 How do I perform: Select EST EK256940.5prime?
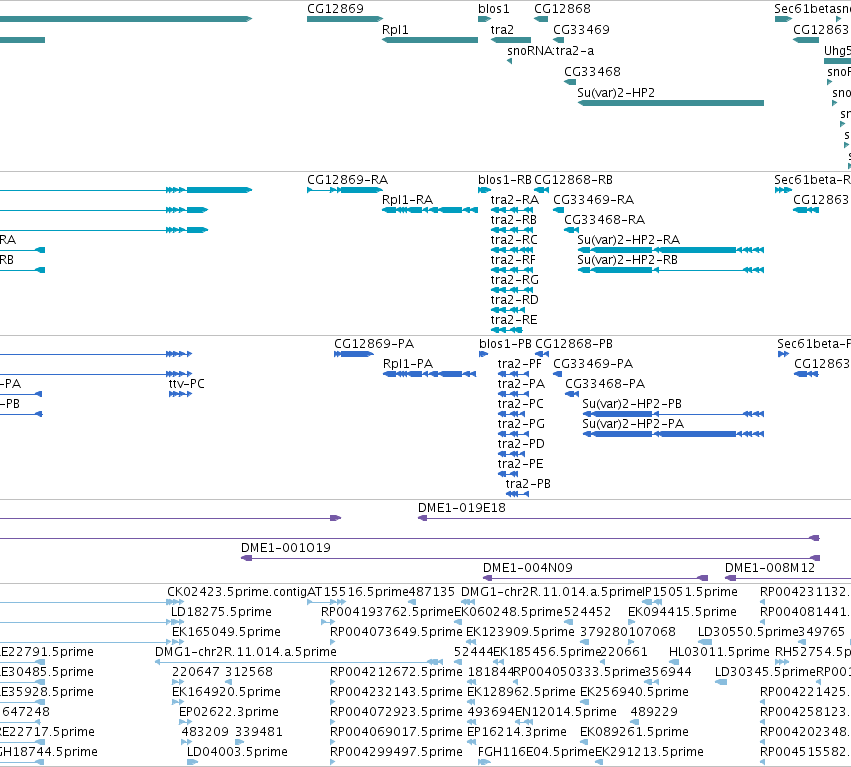tap(634, 692)
